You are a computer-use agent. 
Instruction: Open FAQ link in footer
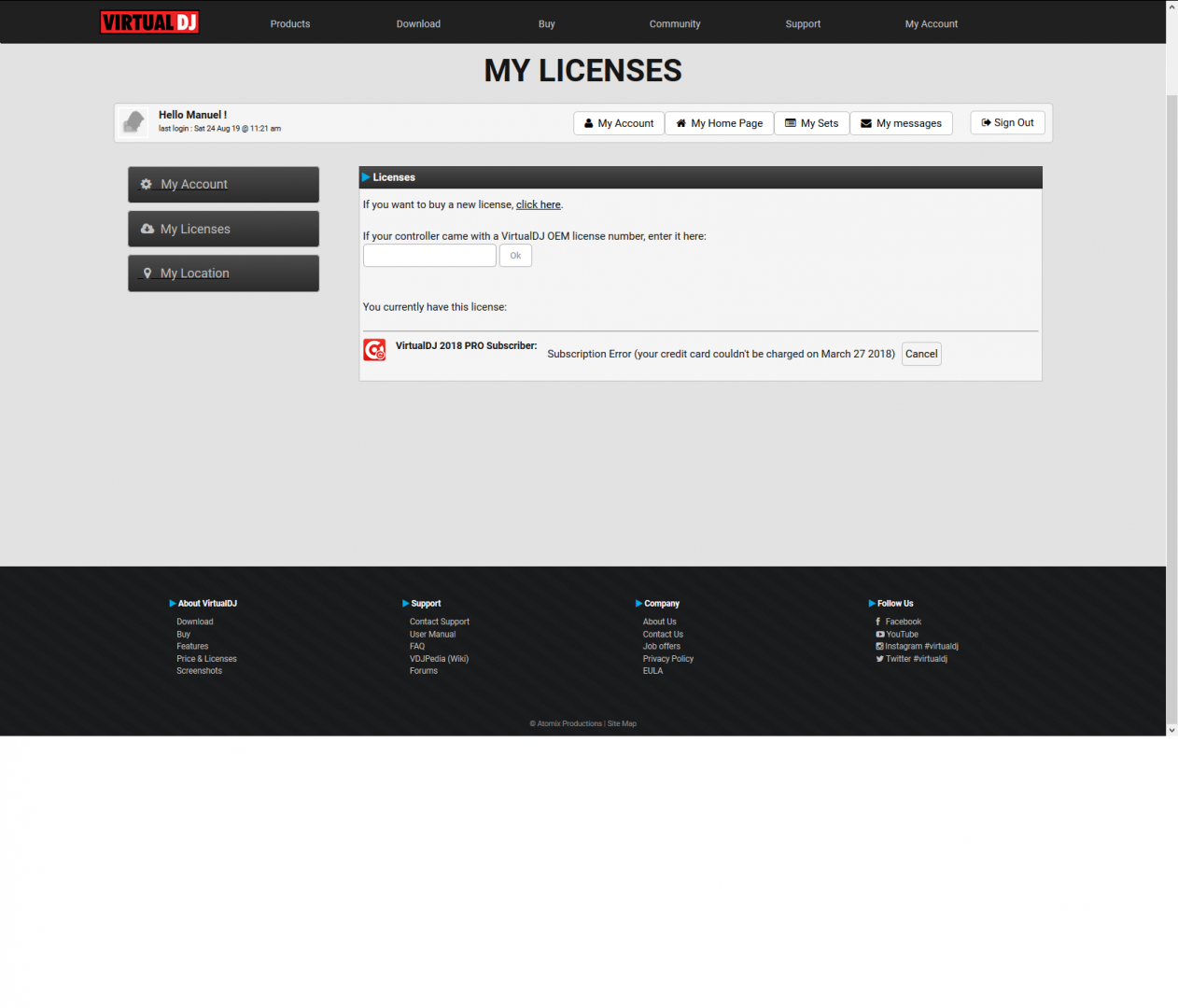pos(417,647)
